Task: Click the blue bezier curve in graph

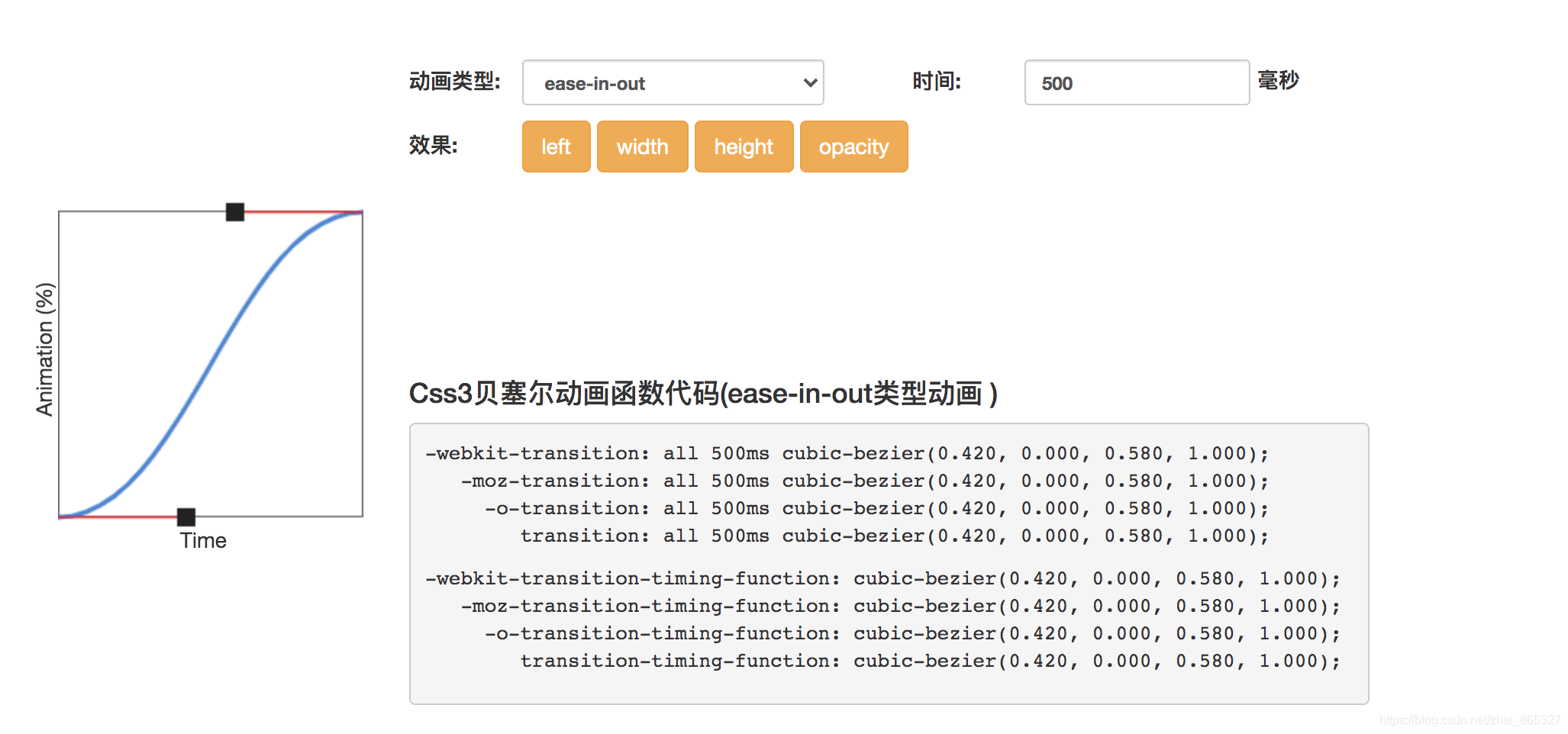Action: pos(211,365)
